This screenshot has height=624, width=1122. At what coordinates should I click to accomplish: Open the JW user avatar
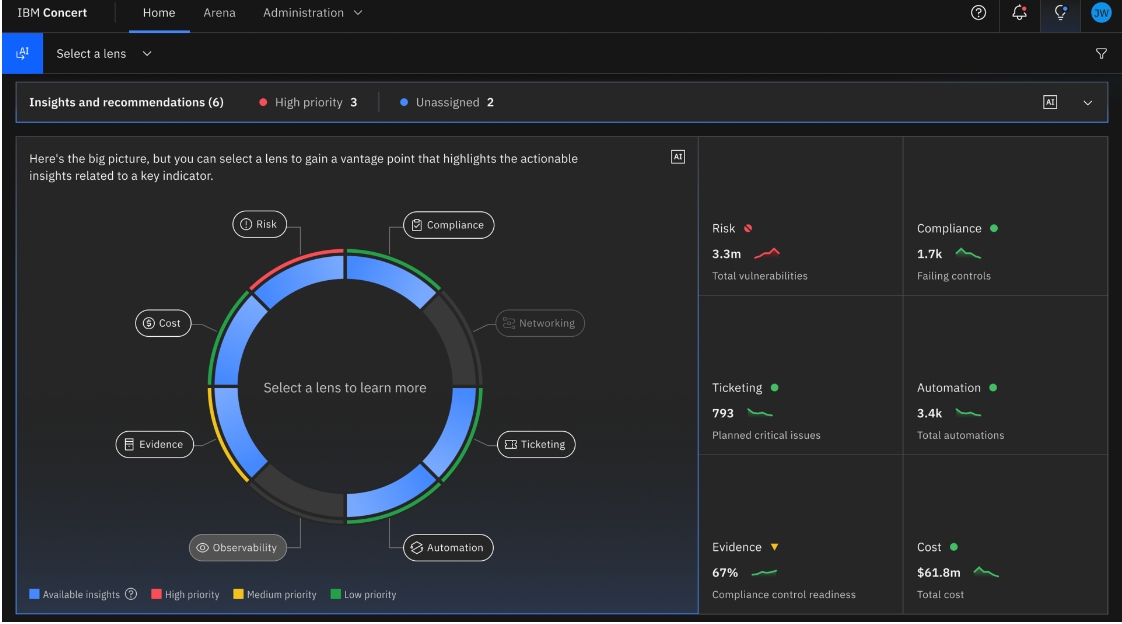click(1100, 13)
